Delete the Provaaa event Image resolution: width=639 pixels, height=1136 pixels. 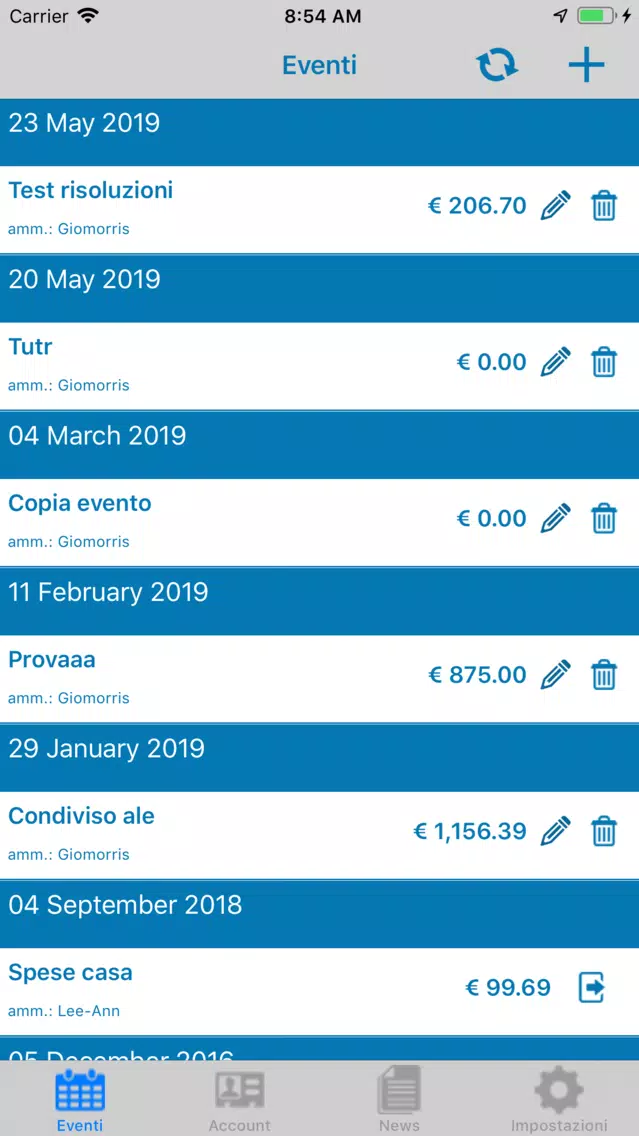(604, 675)
